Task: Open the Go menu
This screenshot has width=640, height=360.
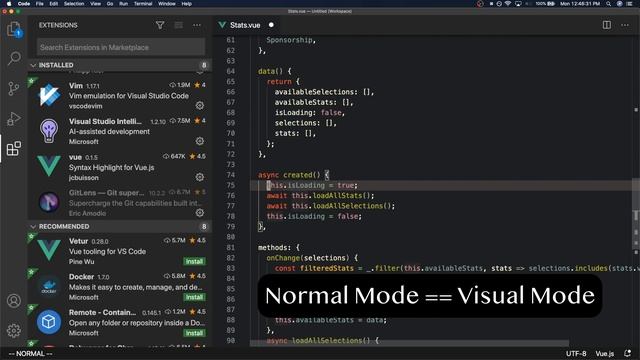Action: tap(110, 4)
